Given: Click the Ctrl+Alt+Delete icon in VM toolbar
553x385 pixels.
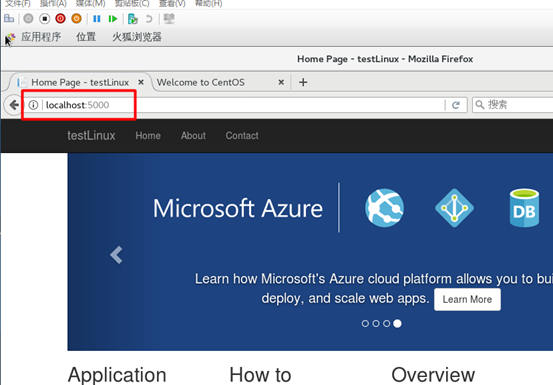Looking at the screenshot, I should click(9, 18).
